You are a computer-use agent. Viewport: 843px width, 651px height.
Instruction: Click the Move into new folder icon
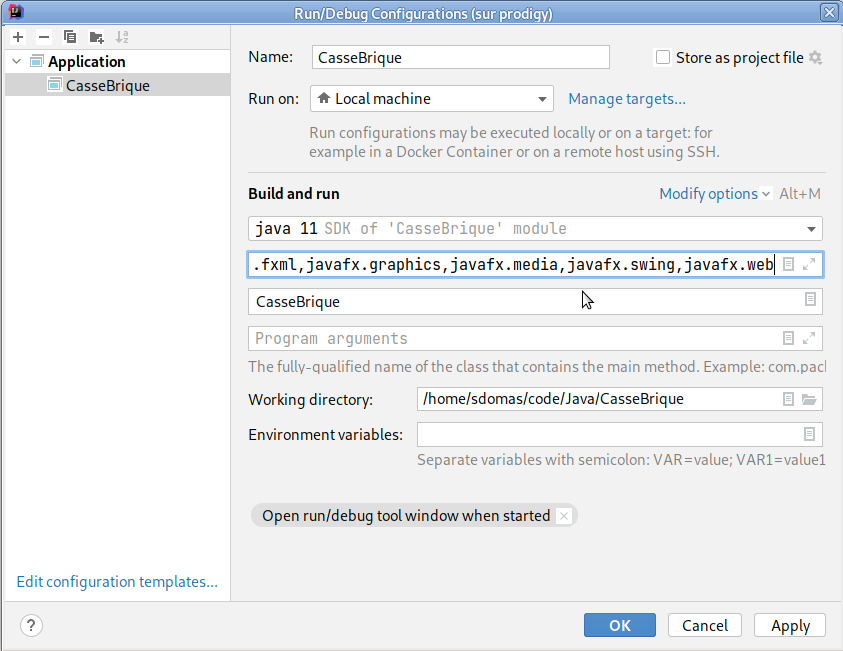click(x=96, y=37)
